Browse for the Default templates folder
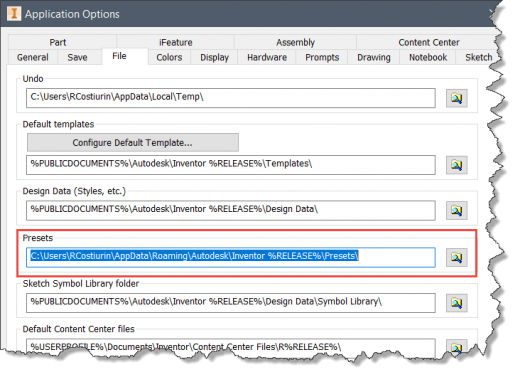The image size is (520, 377). pyautogui.click(x=457, y=165)
